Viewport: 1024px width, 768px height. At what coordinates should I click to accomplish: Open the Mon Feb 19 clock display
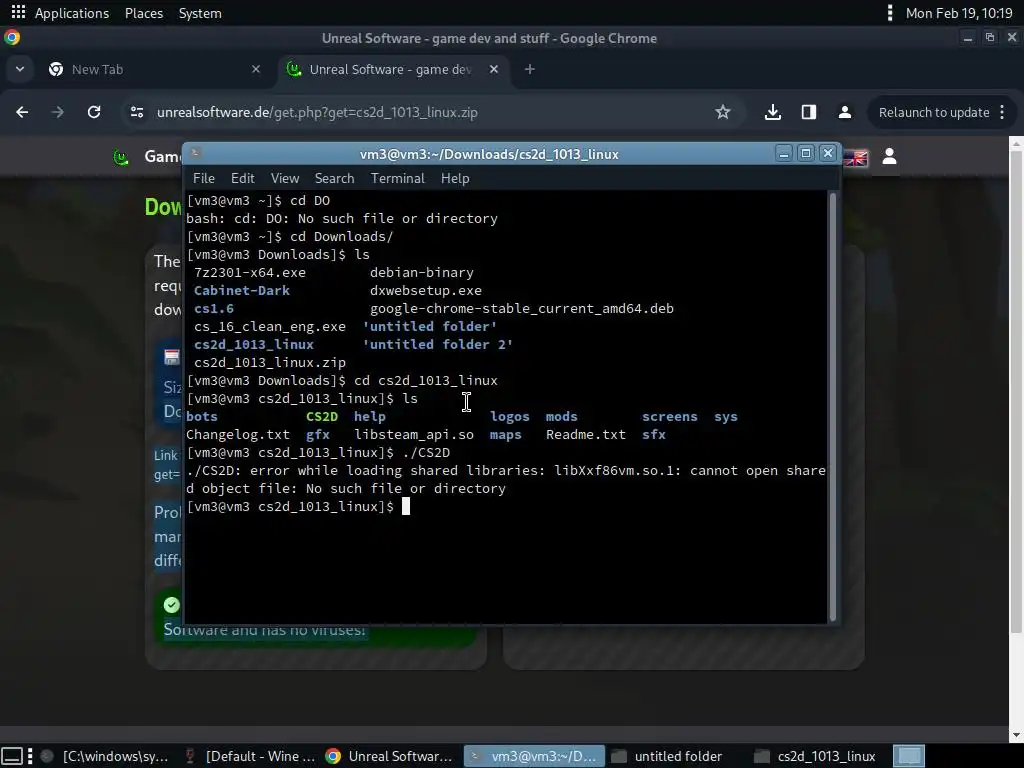click(x=959, y=13)
